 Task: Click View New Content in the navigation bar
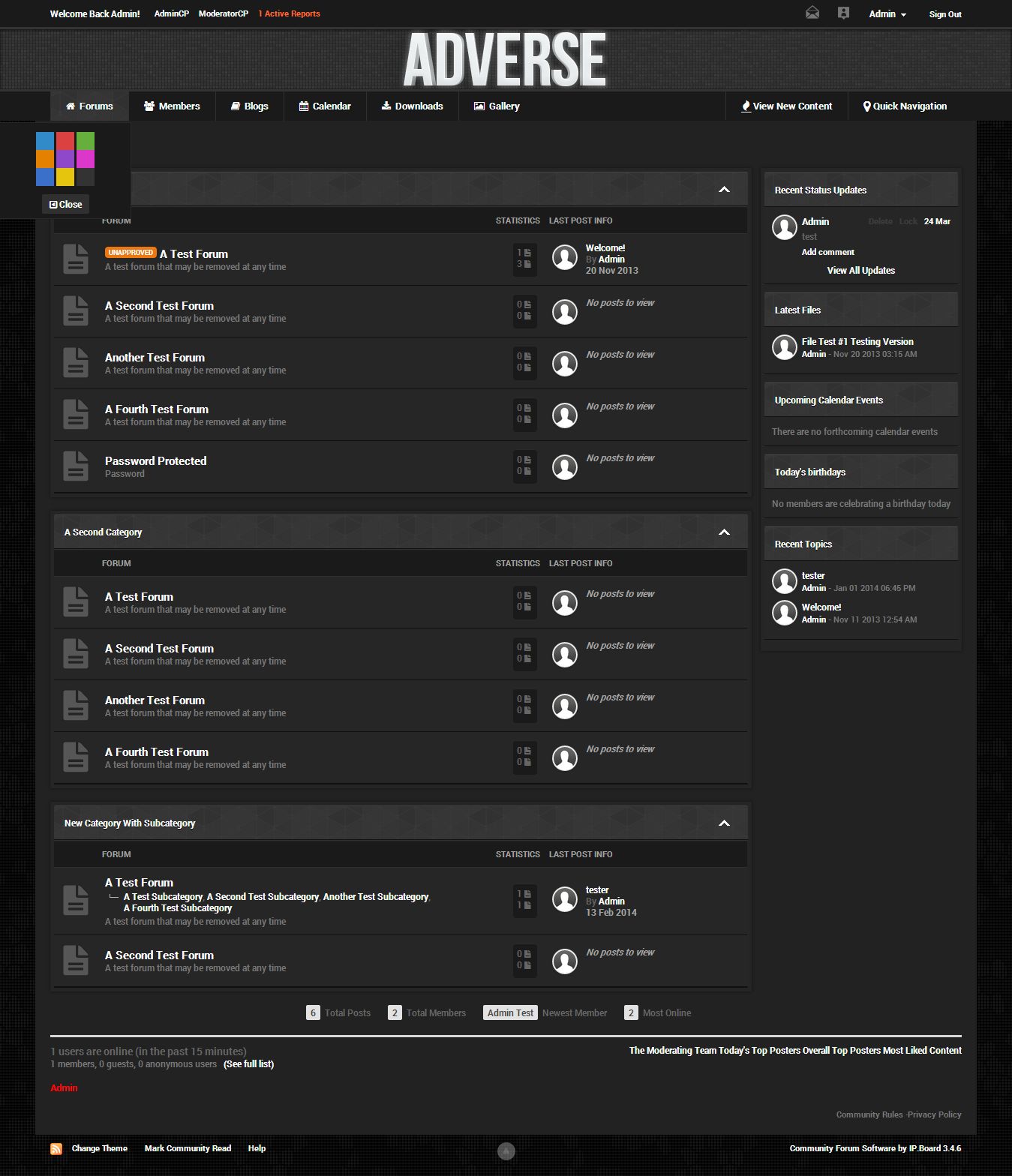(x=787, y=106)
